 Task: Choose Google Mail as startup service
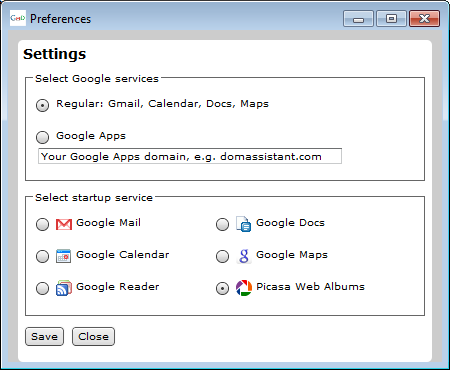[x=42, y=224]
